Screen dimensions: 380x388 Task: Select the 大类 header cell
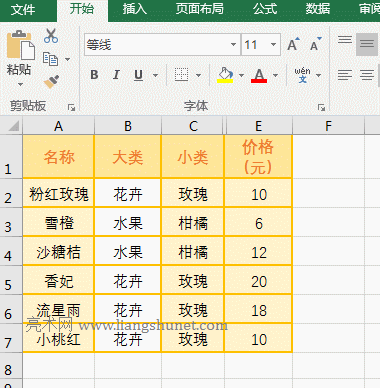pyautogui.click(x=128, y=157)
